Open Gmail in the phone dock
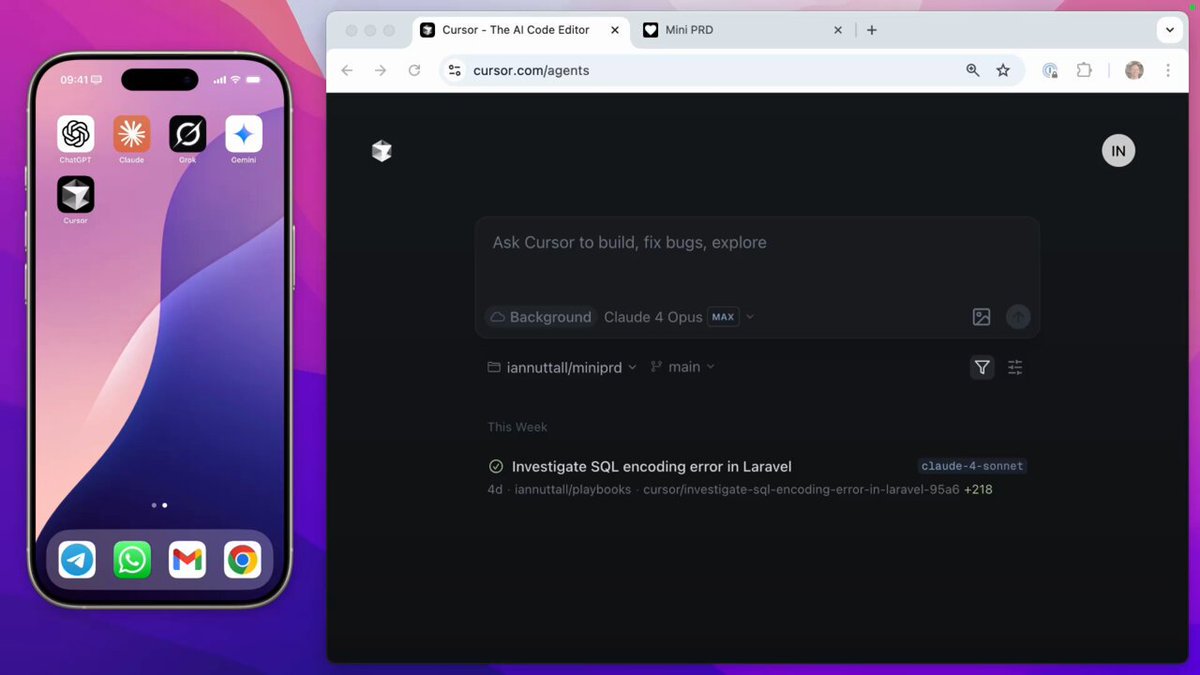Screen dimensions: 1200x675 [187, 560]
